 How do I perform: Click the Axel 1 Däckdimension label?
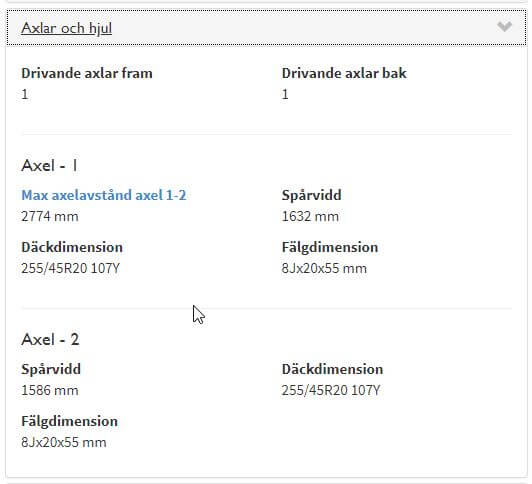(x=72, y=247)
